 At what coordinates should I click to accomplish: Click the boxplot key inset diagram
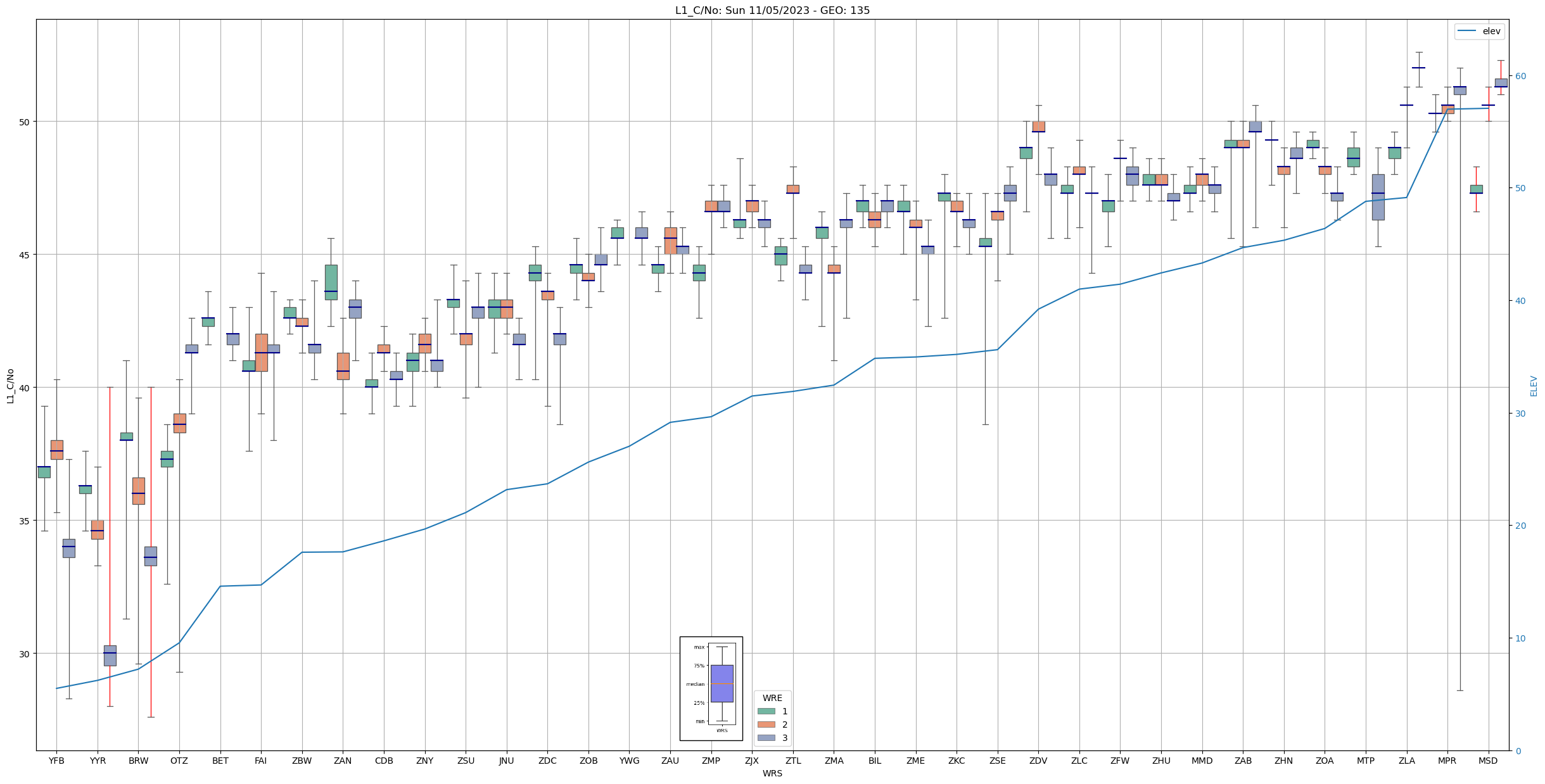coord(711,688)
